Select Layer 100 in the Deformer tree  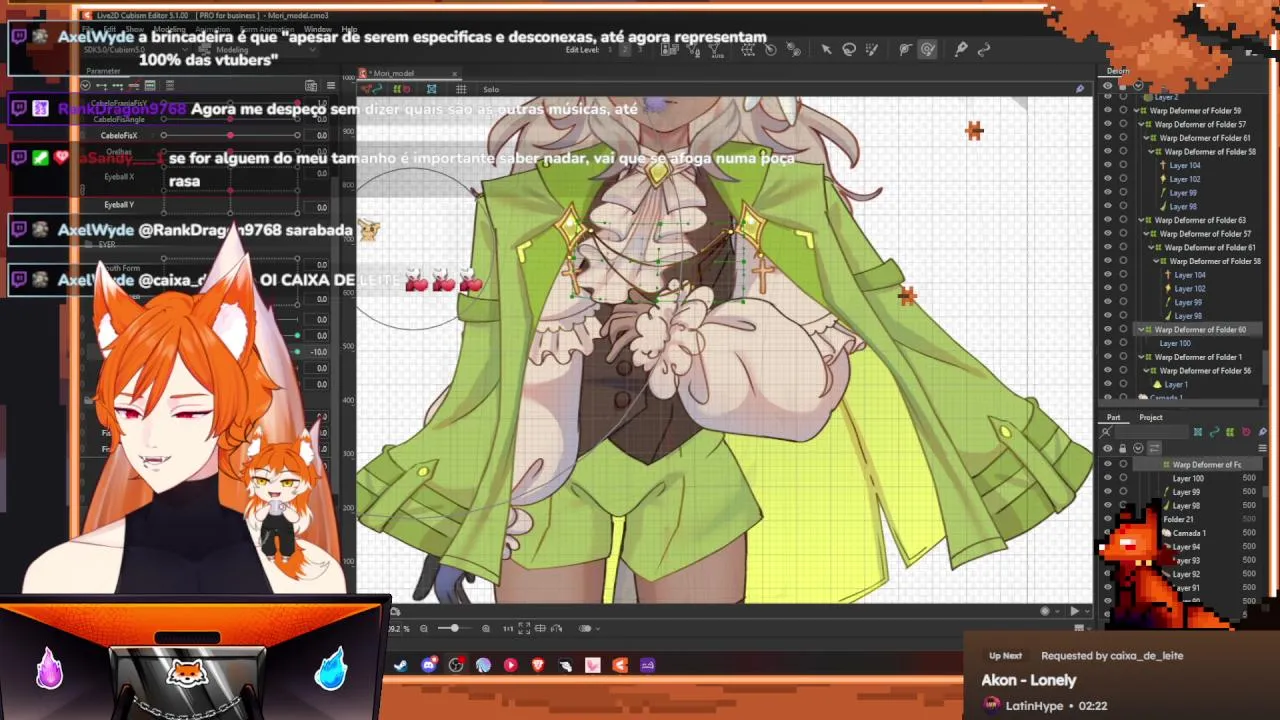point(1175,343)
